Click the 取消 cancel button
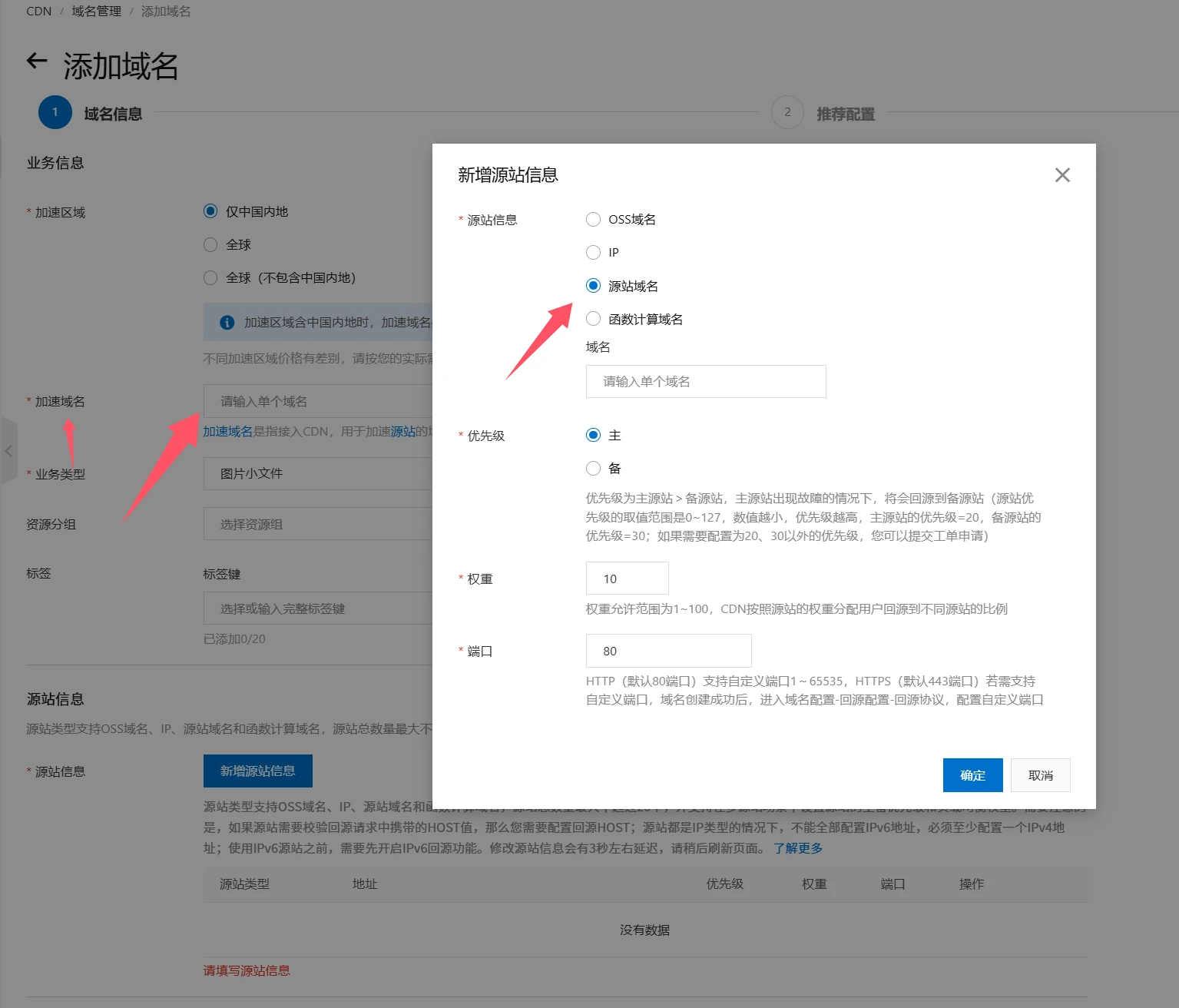The image size is (1179, 1008). pyautogui.click(x=1040, y=775)
